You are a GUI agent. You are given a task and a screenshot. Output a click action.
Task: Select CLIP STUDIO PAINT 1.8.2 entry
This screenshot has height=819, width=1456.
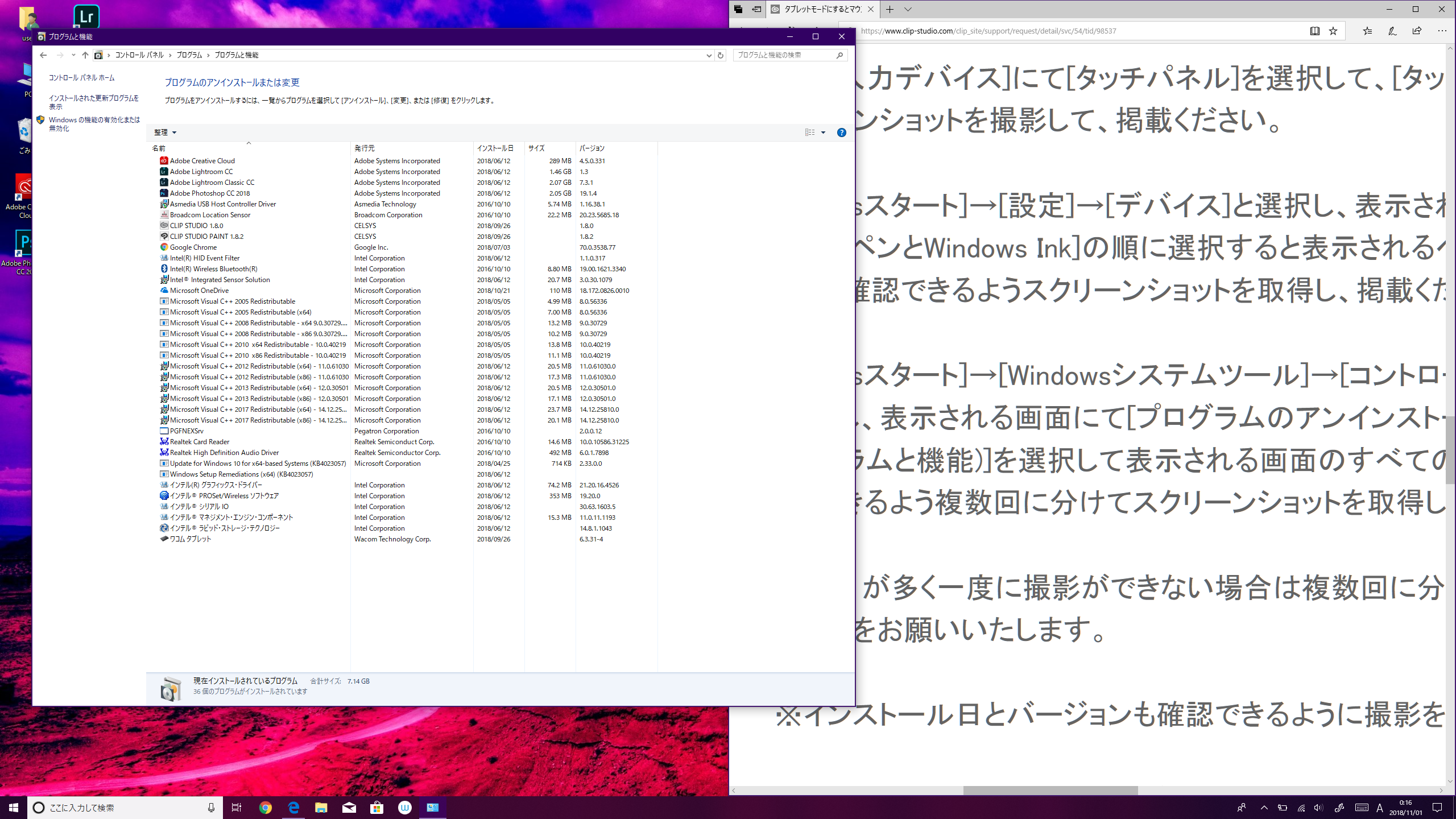(206, 237)
